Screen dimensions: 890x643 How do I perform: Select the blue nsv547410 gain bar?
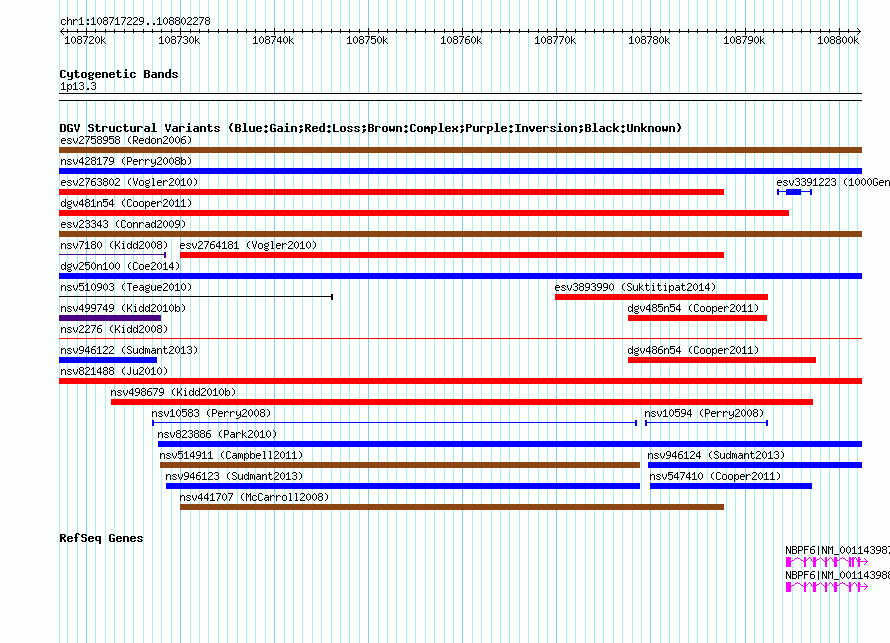pos(731,486)
